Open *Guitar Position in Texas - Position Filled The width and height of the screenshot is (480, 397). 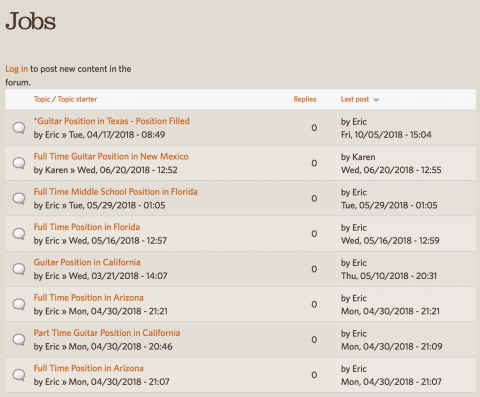coord(111,121)
